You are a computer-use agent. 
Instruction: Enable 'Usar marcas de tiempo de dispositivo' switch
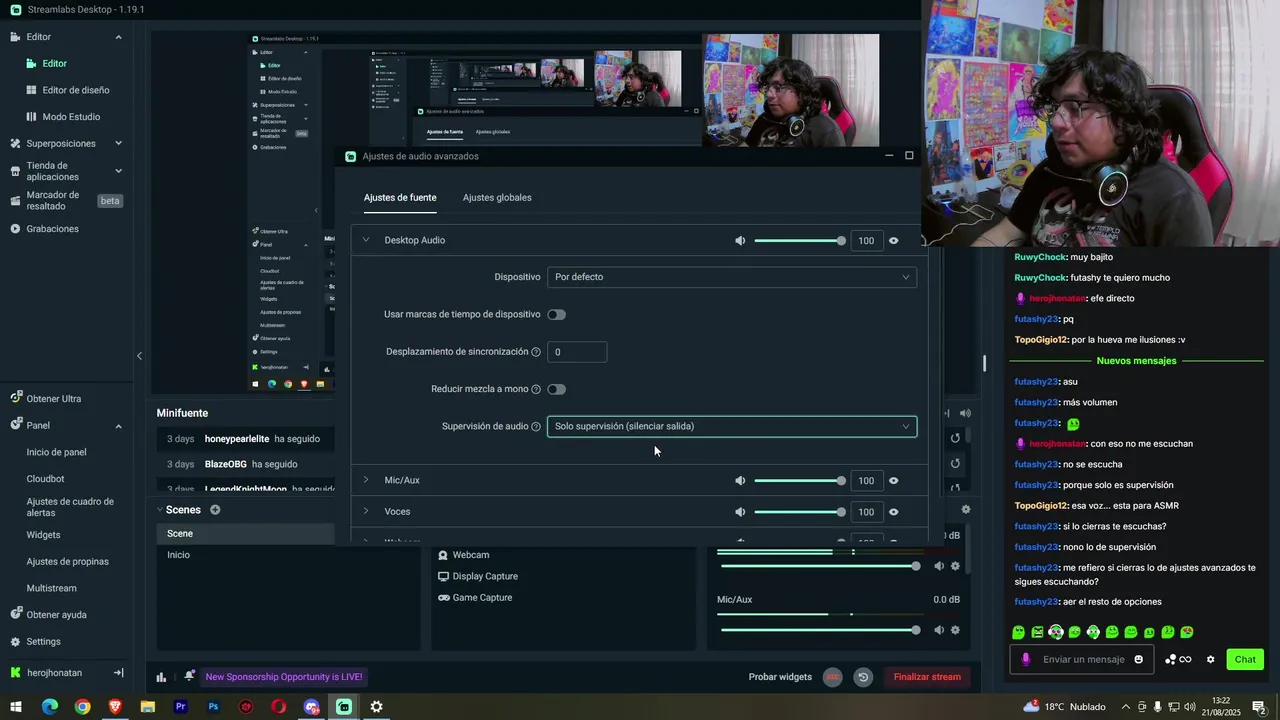coord(556,314)
